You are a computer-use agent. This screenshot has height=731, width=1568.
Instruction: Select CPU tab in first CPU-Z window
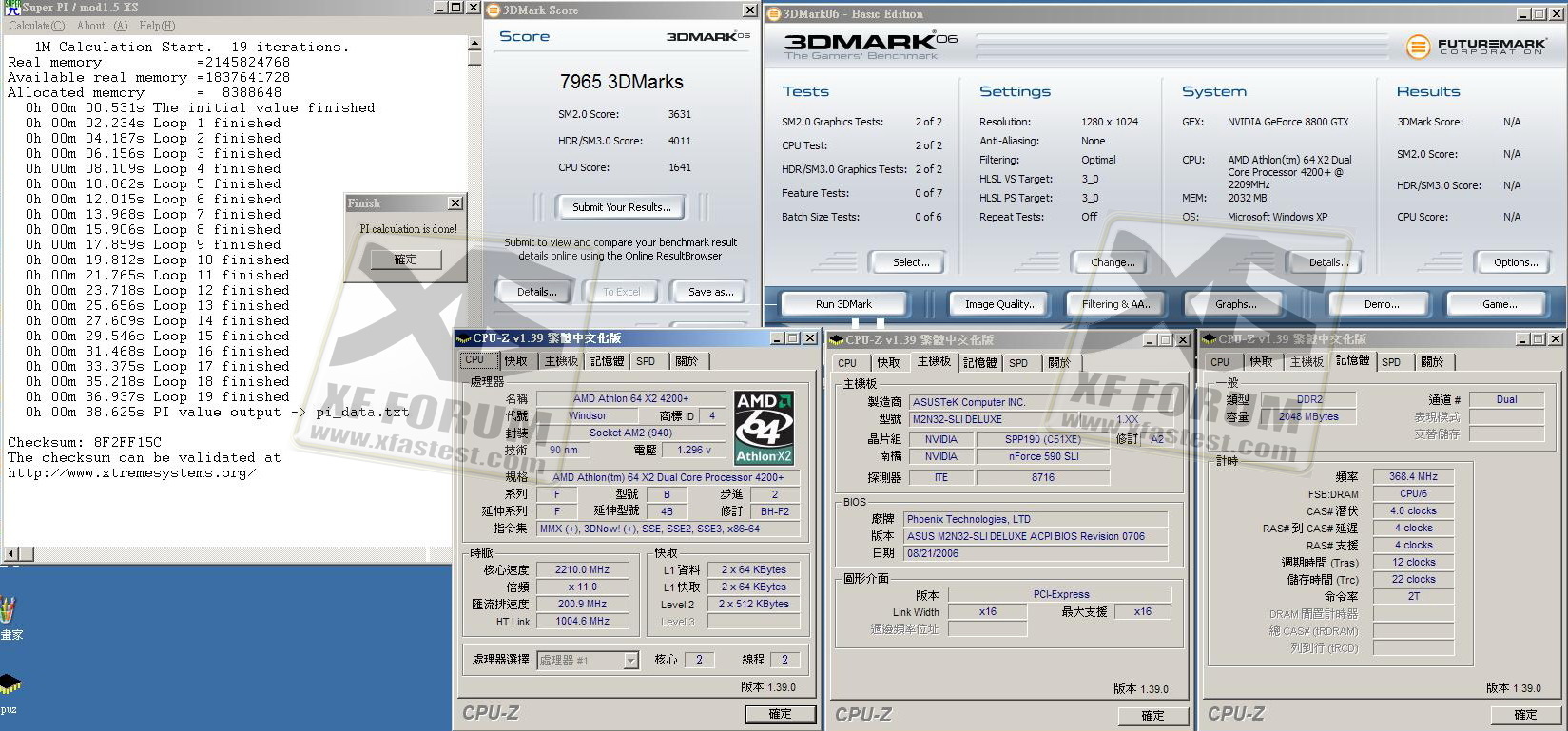(x=474, y=360)
